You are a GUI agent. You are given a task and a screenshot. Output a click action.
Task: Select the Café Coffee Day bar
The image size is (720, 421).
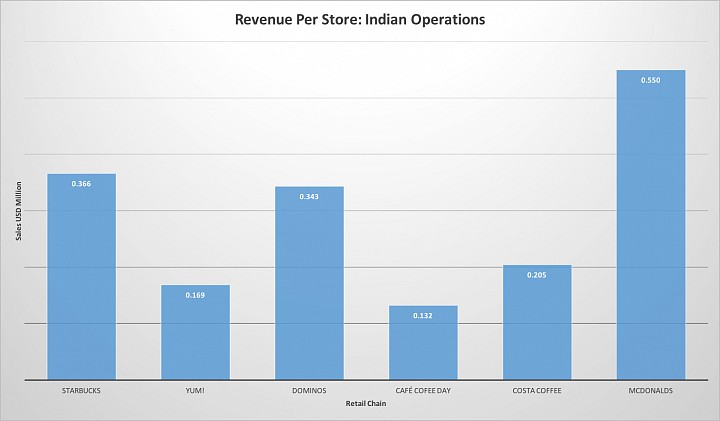(423, 343)
